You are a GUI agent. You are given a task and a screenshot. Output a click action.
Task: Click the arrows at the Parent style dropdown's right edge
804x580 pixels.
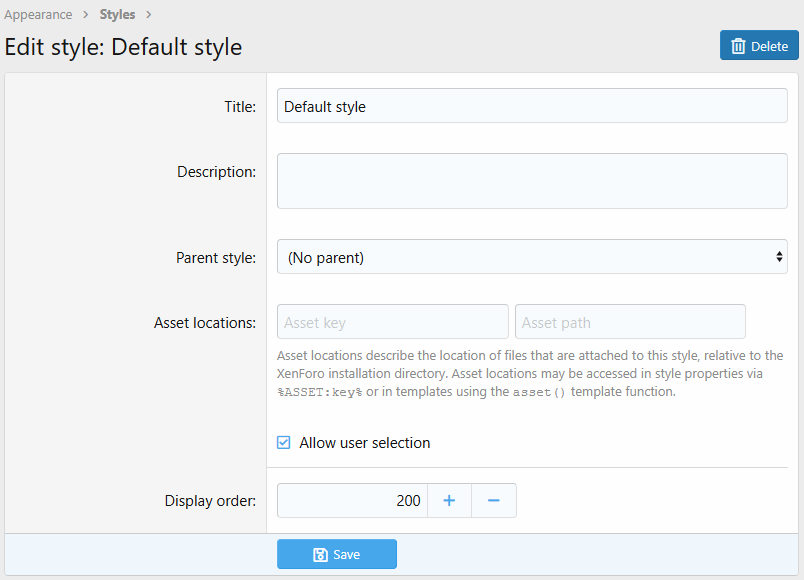point(779,257)
